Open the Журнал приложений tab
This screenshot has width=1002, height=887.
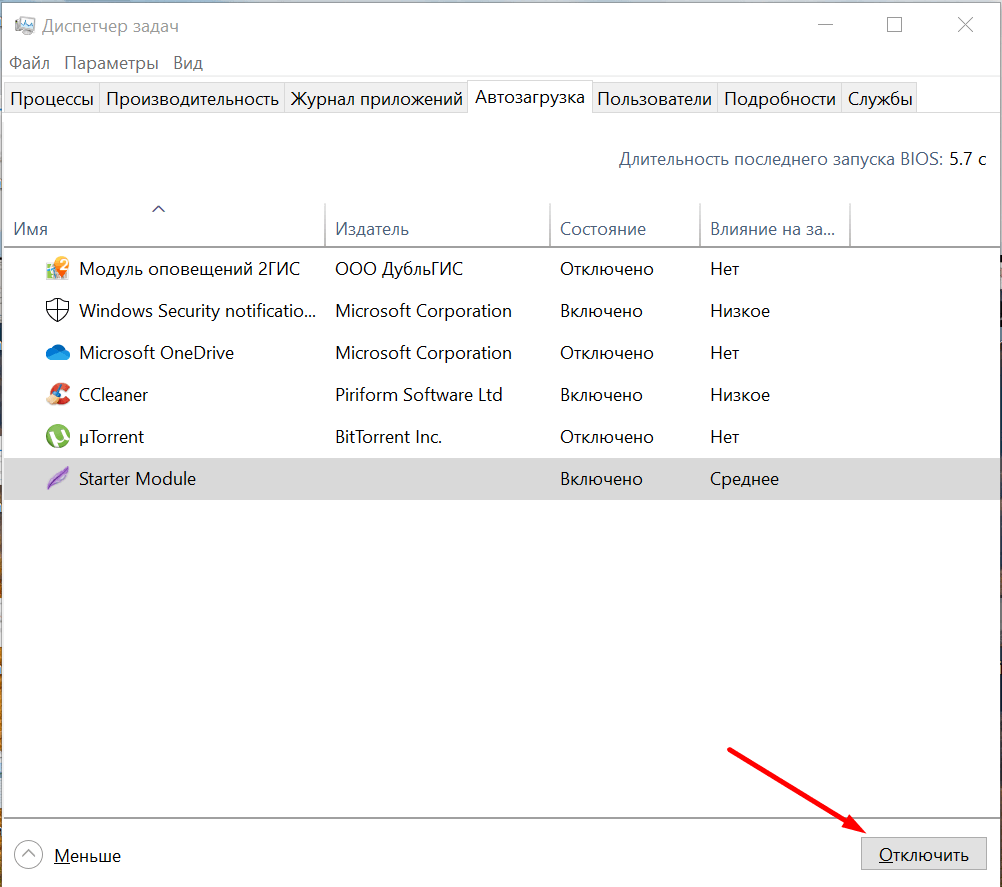pyautogui.click(x=376, y=98)
